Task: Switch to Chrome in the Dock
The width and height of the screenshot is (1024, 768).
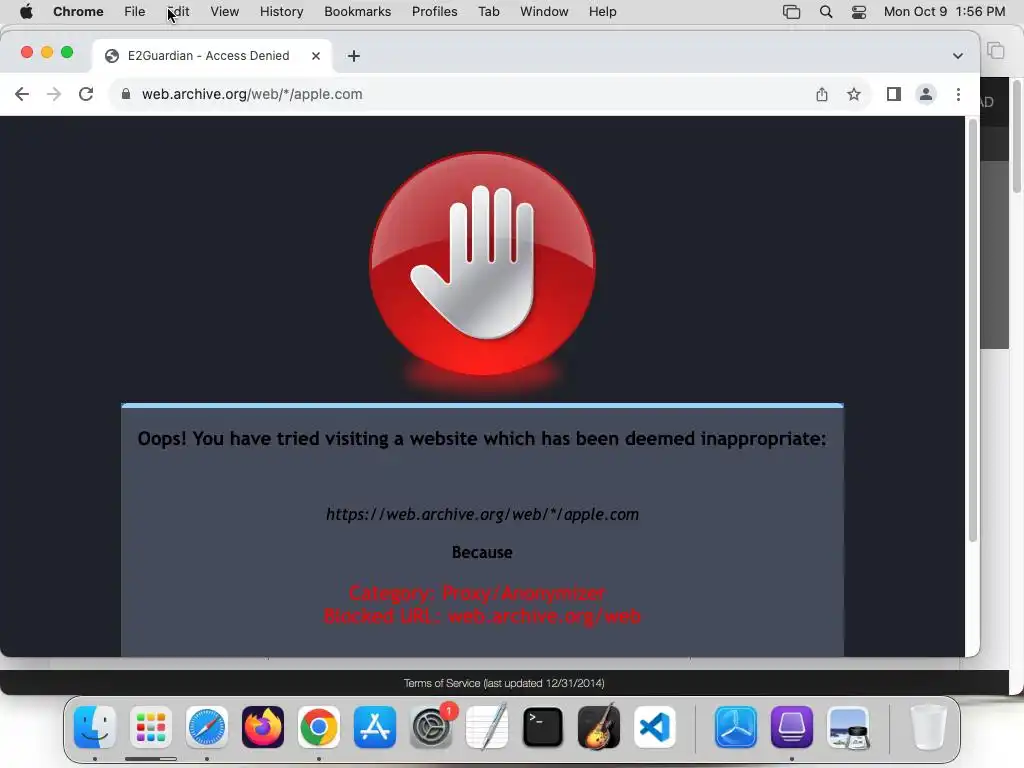Action: (x=319, y=727)
